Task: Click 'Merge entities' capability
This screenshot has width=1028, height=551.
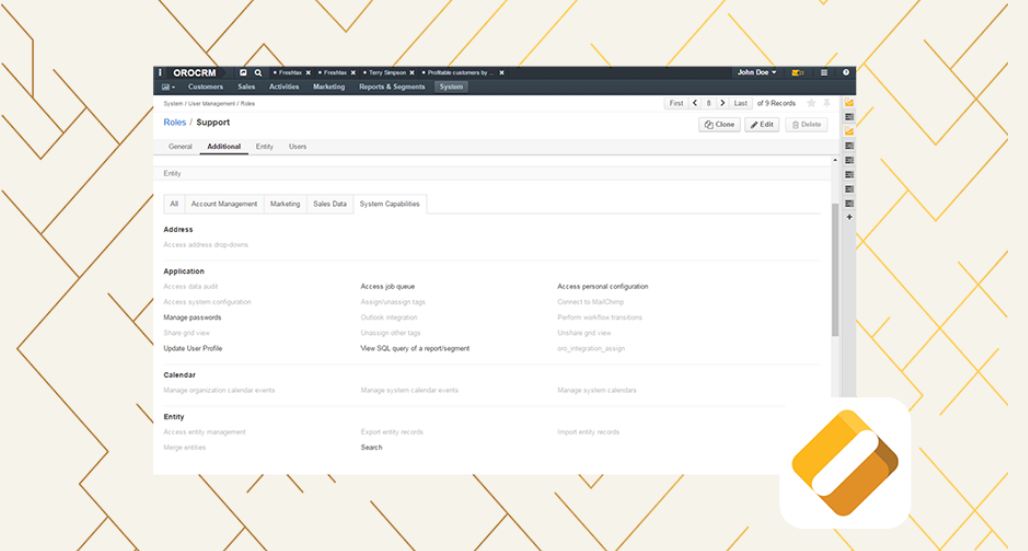Action: (x=184, y=447)
